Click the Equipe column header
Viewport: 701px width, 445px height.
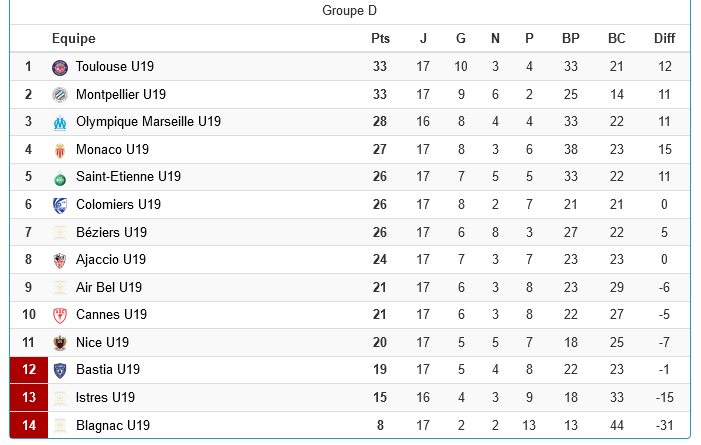(x=74, y=39)
